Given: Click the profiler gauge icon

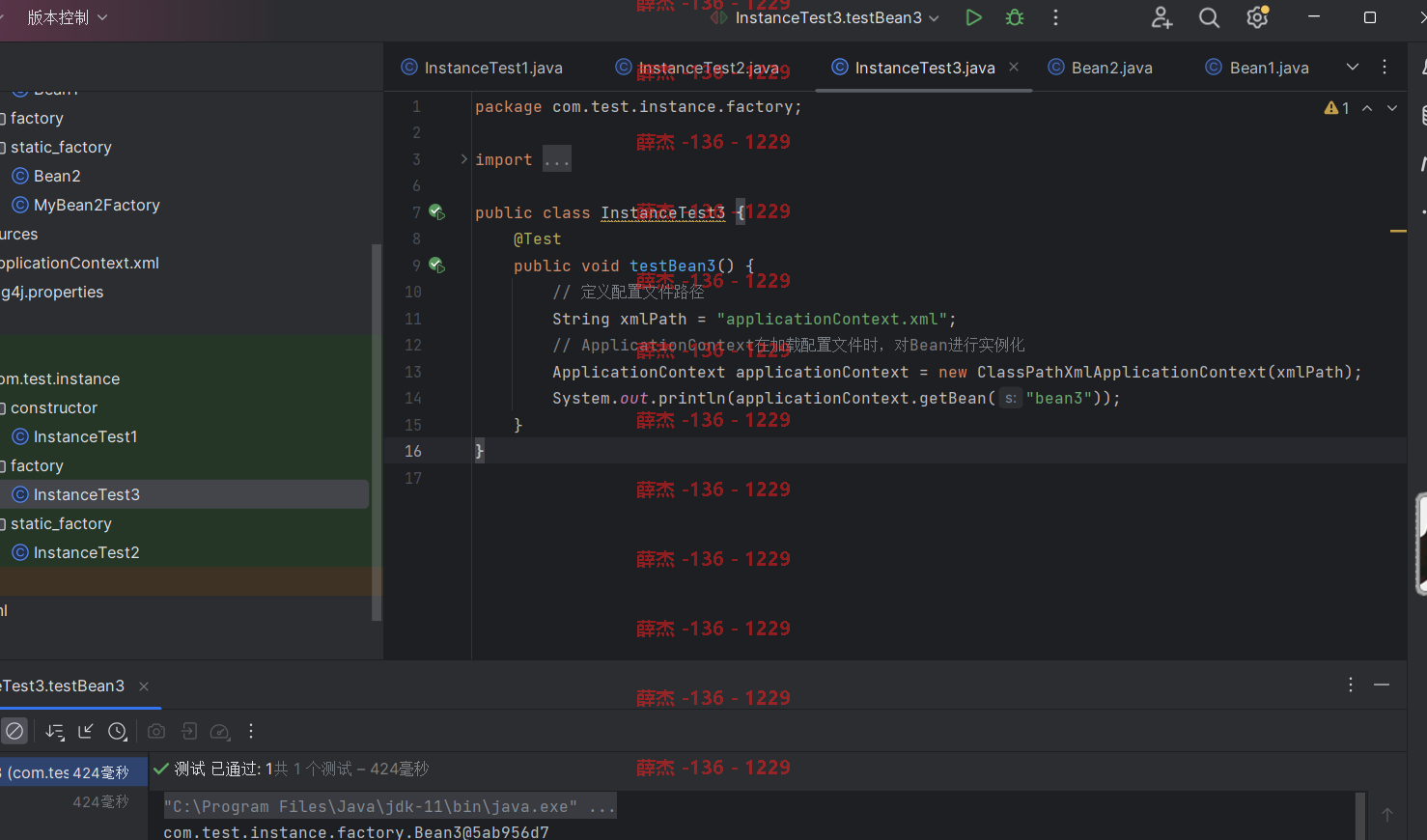Looking at the screenshot, I should [220, 731].
